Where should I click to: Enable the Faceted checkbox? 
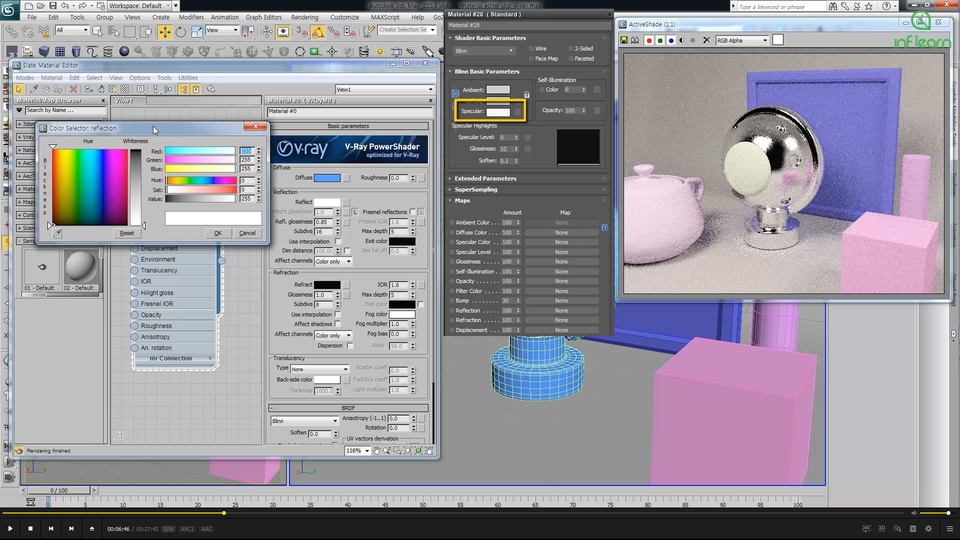[x=571, y=59]
